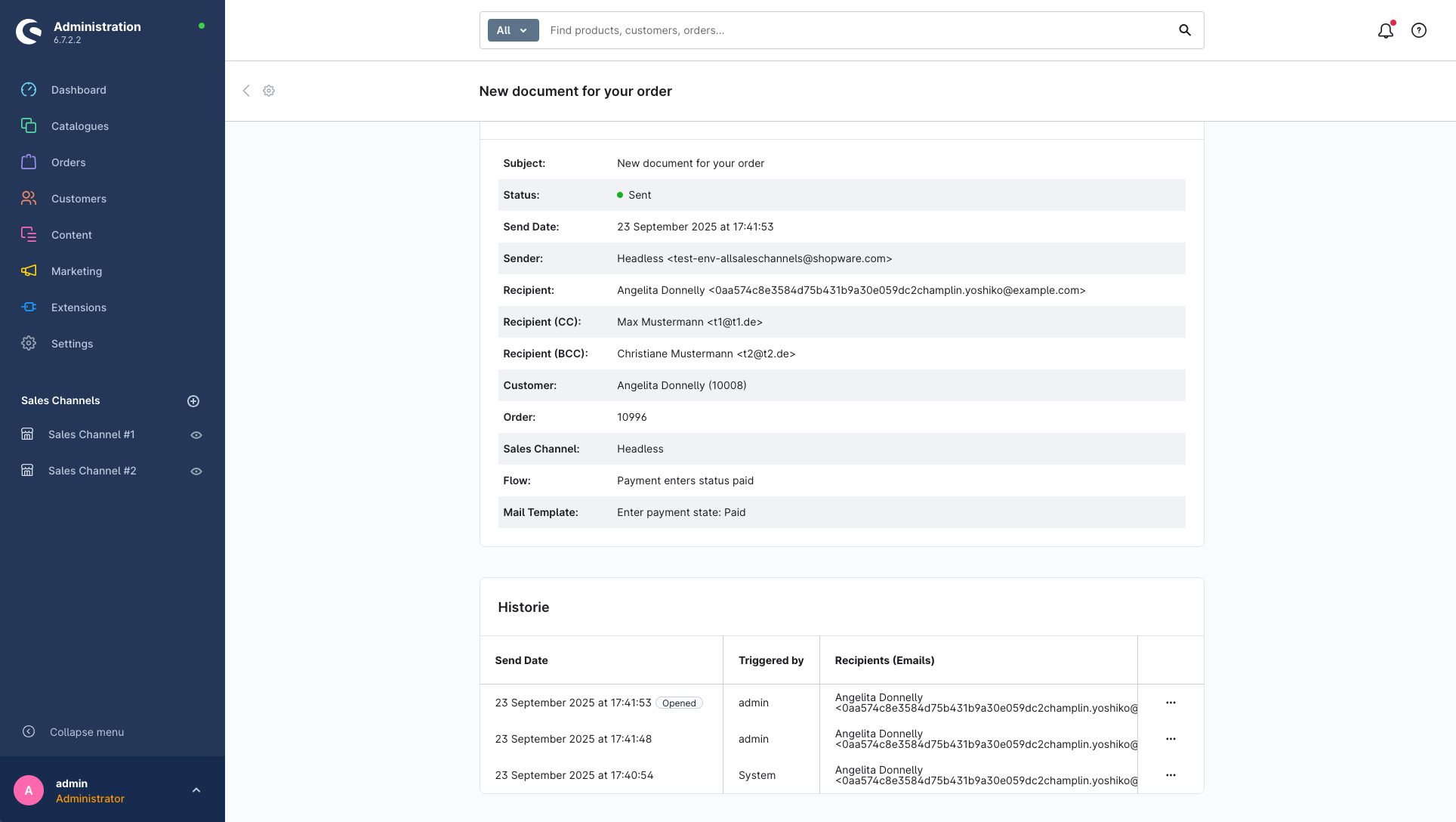Image resolution: width=1456 pixels, height=822 pixels.
Task: Toggle eye icon for Sales Channel #1
Action: pyautogui.click(x=196, y=435)
